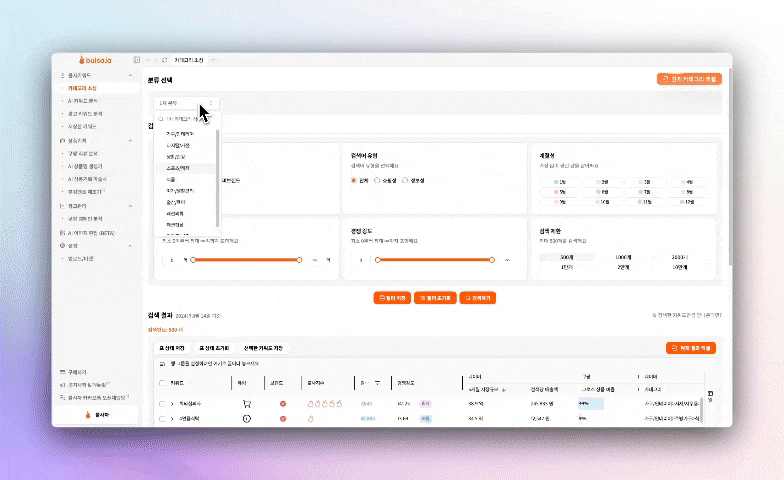Viewport: 784px width, 480px height.
Task: Click the red brand marker in the second row
Action: tap(283, 418)
